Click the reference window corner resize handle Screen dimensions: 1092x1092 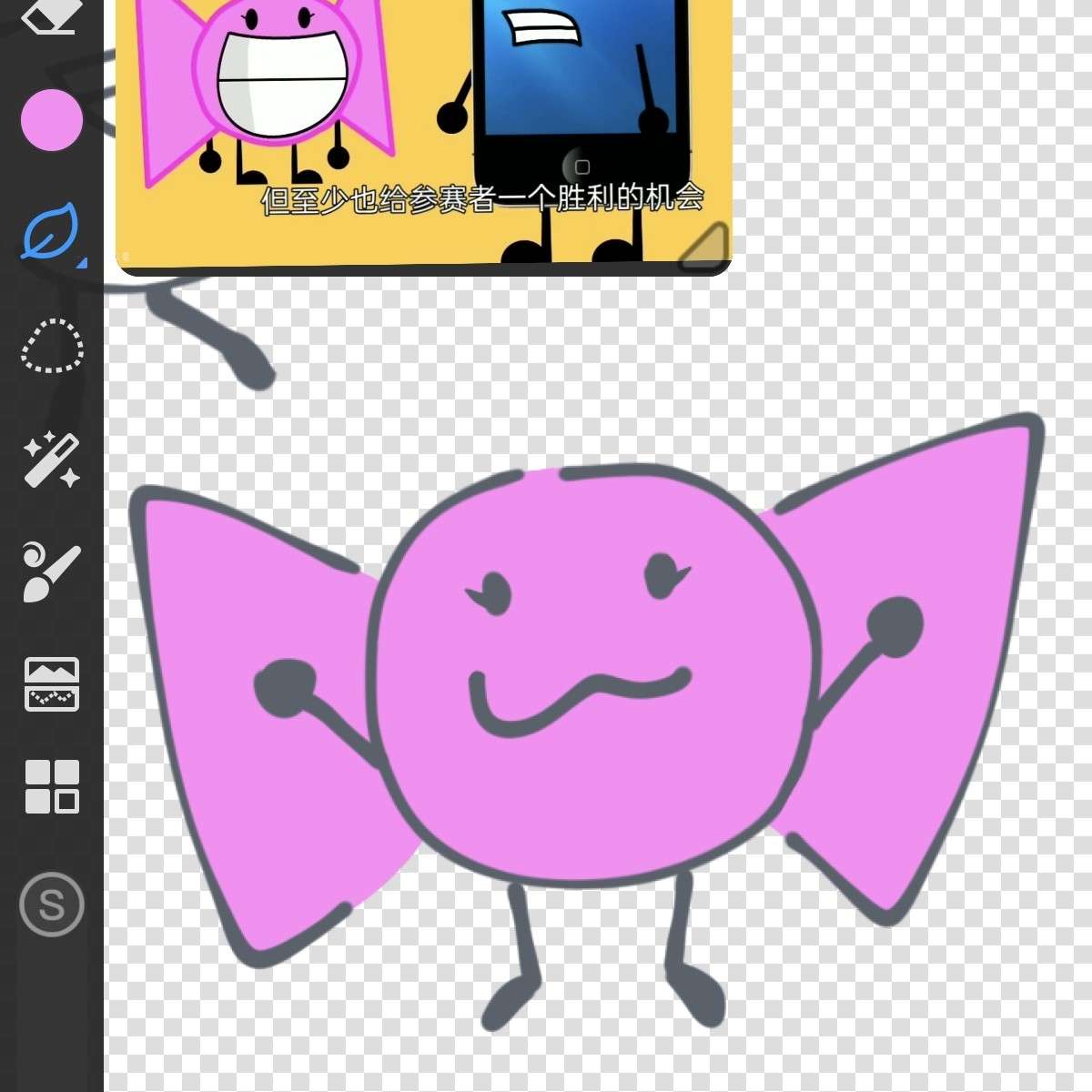pos(706,247)
